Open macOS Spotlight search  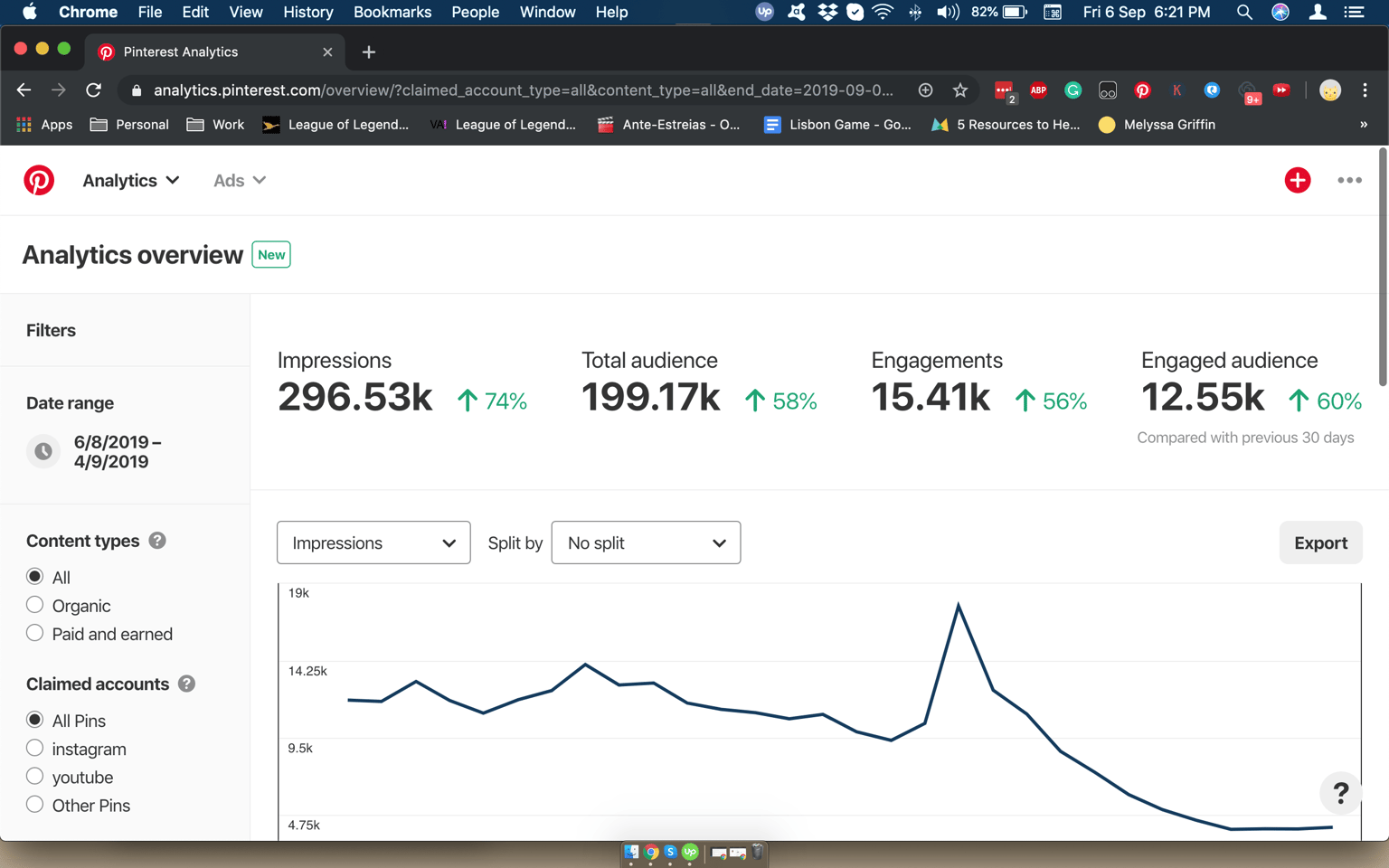1244,12
